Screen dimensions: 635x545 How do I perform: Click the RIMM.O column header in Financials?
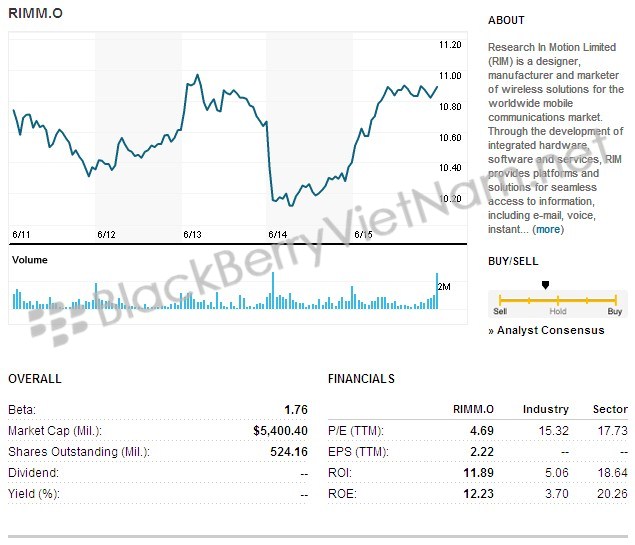pos(474,409)
